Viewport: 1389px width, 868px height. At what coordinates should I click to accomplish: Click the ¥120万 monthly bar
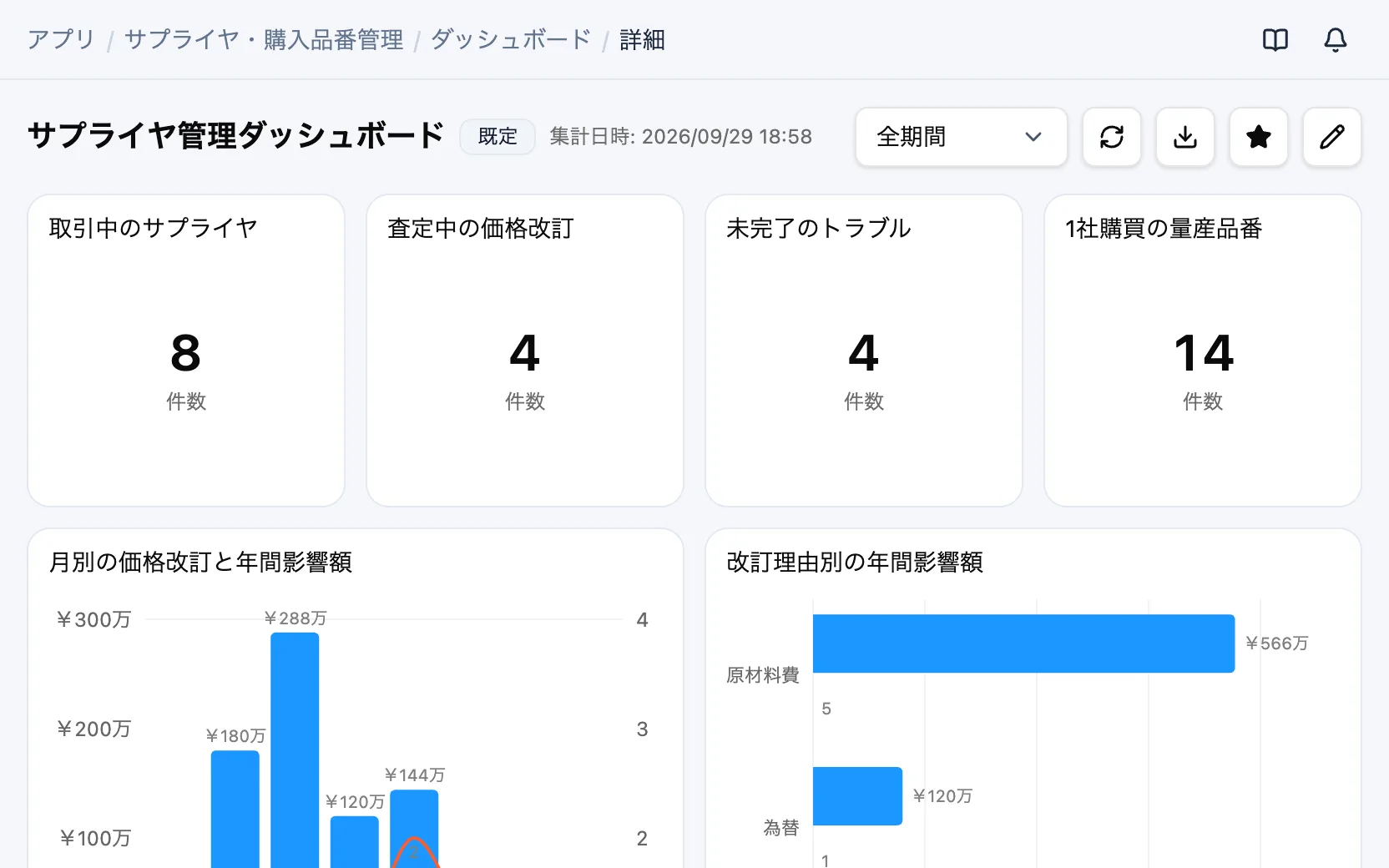tap(354, 842)
